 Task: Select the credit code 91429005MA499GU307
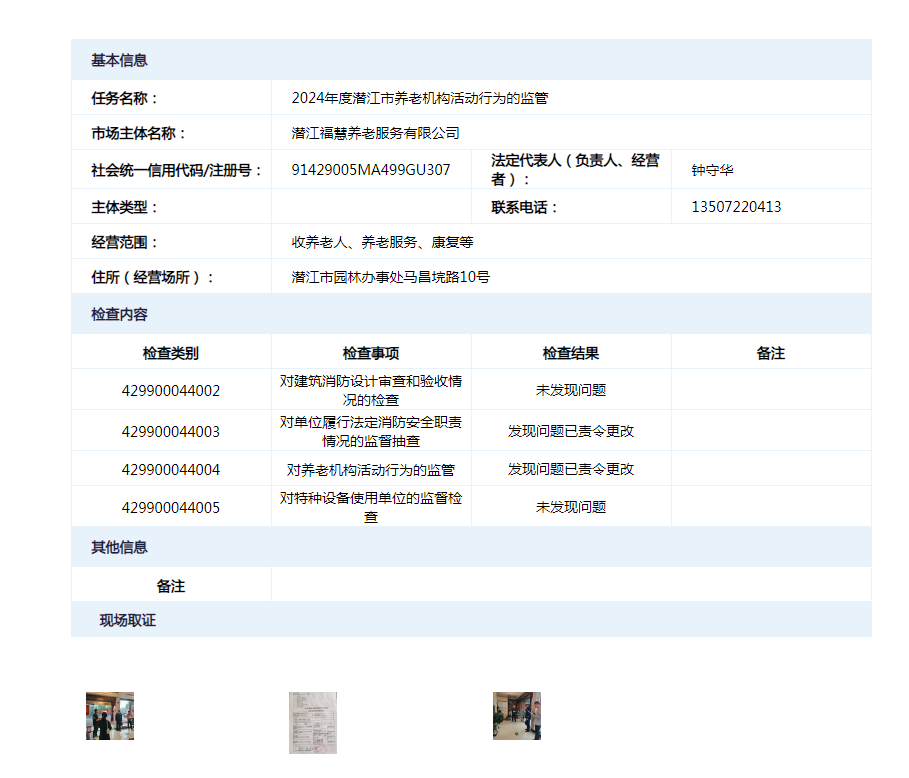370,170
